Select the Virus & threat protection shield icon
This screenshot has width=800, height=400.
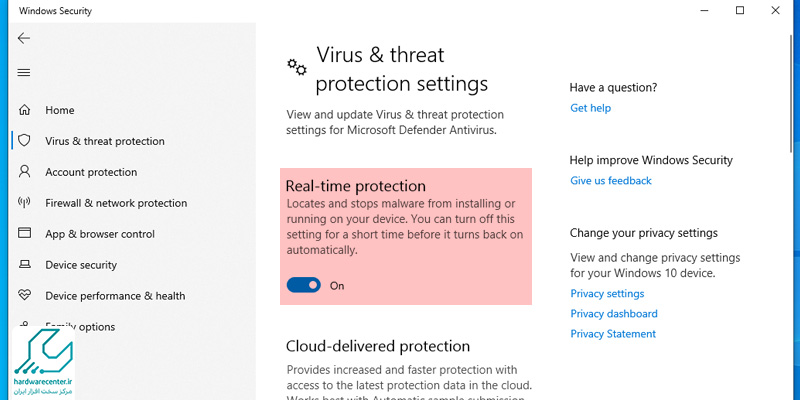pos(24,141)
